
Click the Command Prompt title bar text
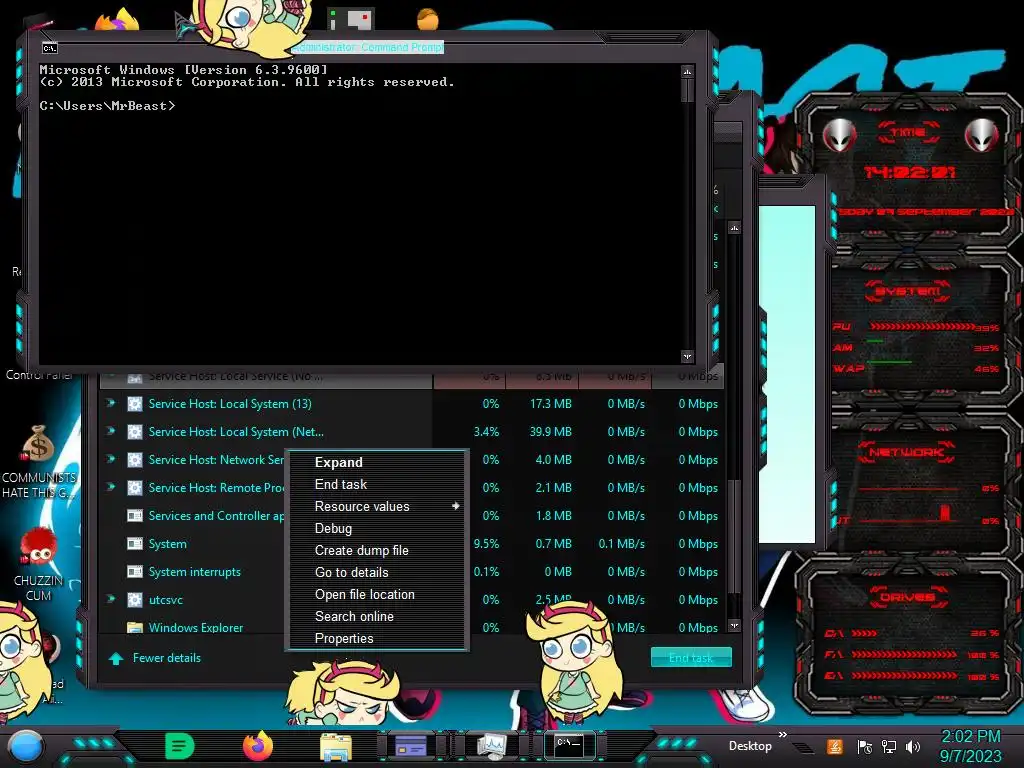[368, 48]
